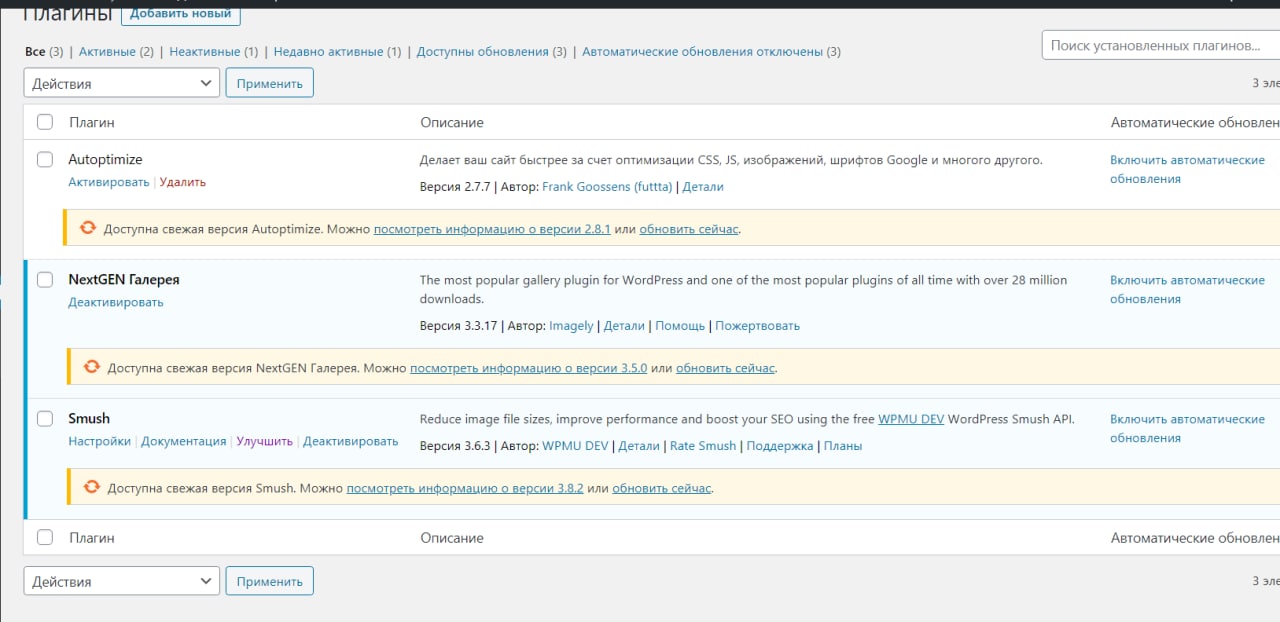Filter plugins by Недавно активные
1280x622 pixels.
(328, 51)
